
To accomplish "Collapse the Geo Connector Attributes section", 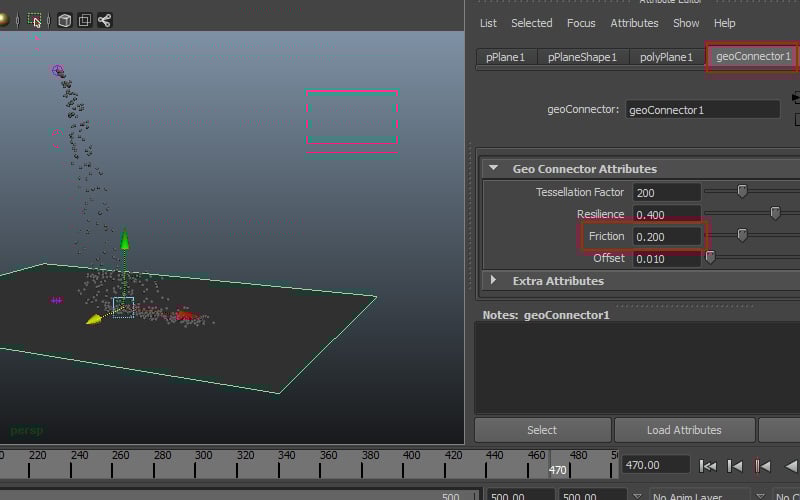I will (x=493, y=168).
